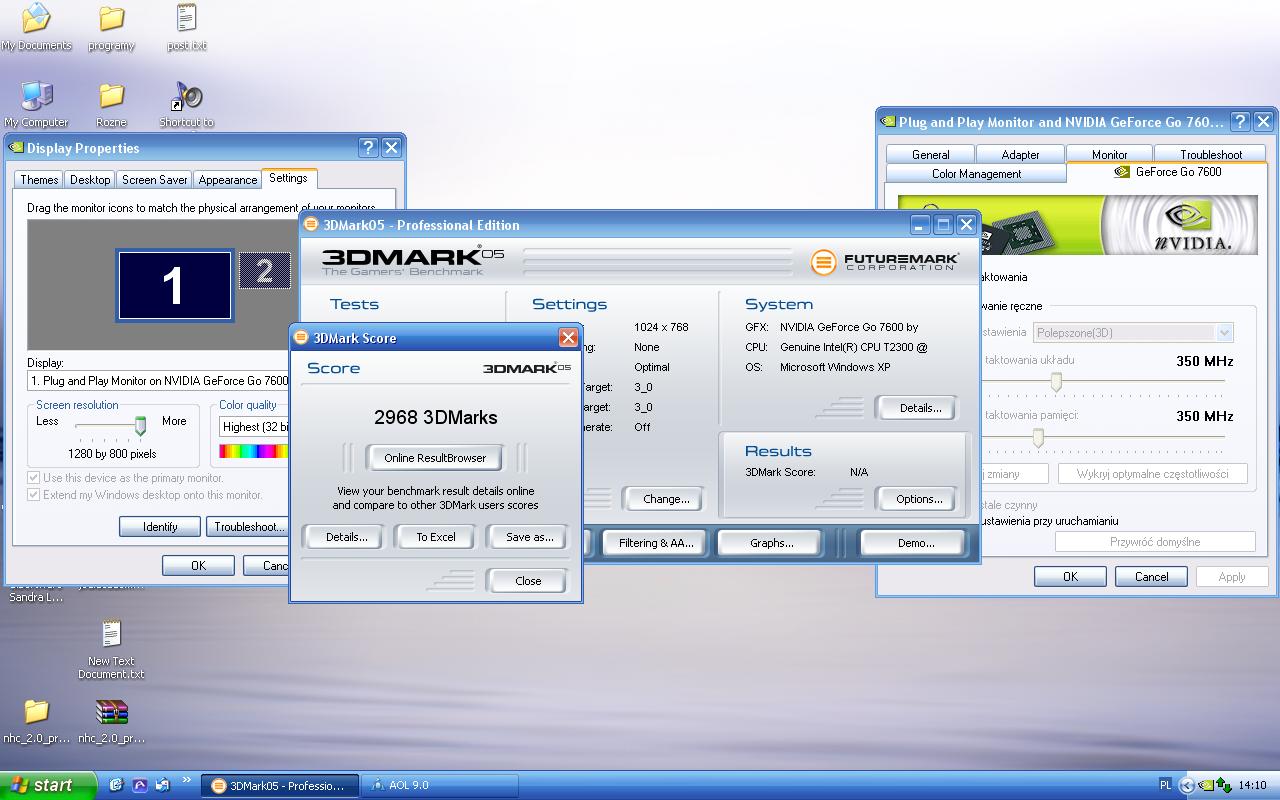
Task: Click the network activity tray icon
Action: click(x=1224, y=785)
